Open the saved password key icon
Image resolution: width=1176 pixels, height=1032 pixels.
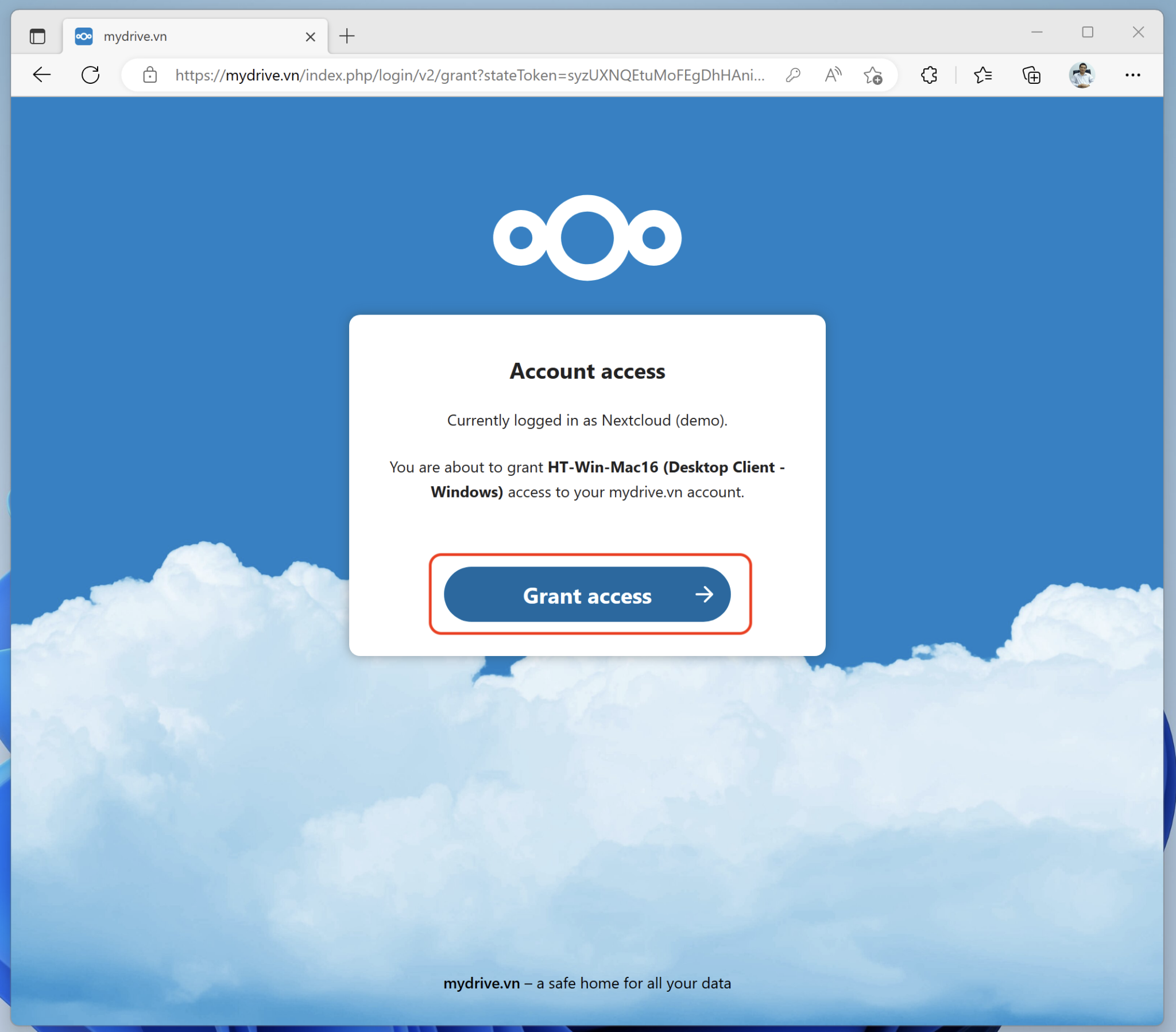tap(794, 75)
